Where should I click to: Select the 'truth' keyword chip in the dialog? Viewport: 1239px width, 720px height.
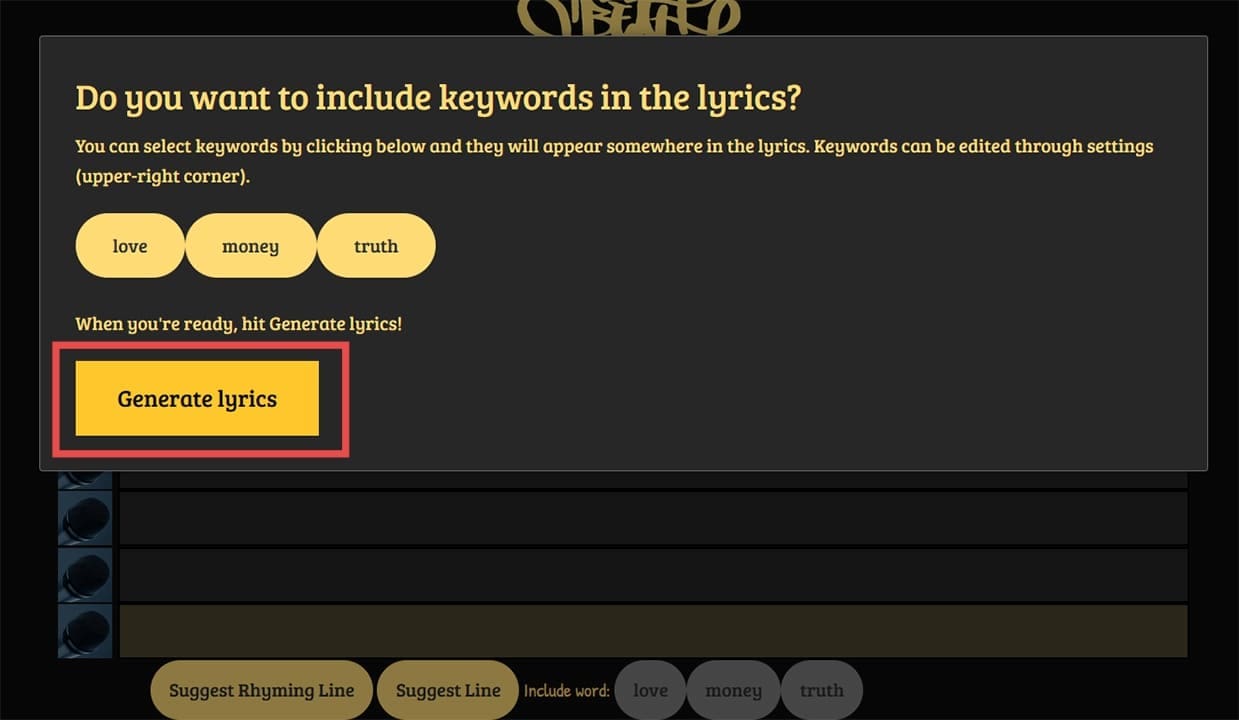[376, 246]
